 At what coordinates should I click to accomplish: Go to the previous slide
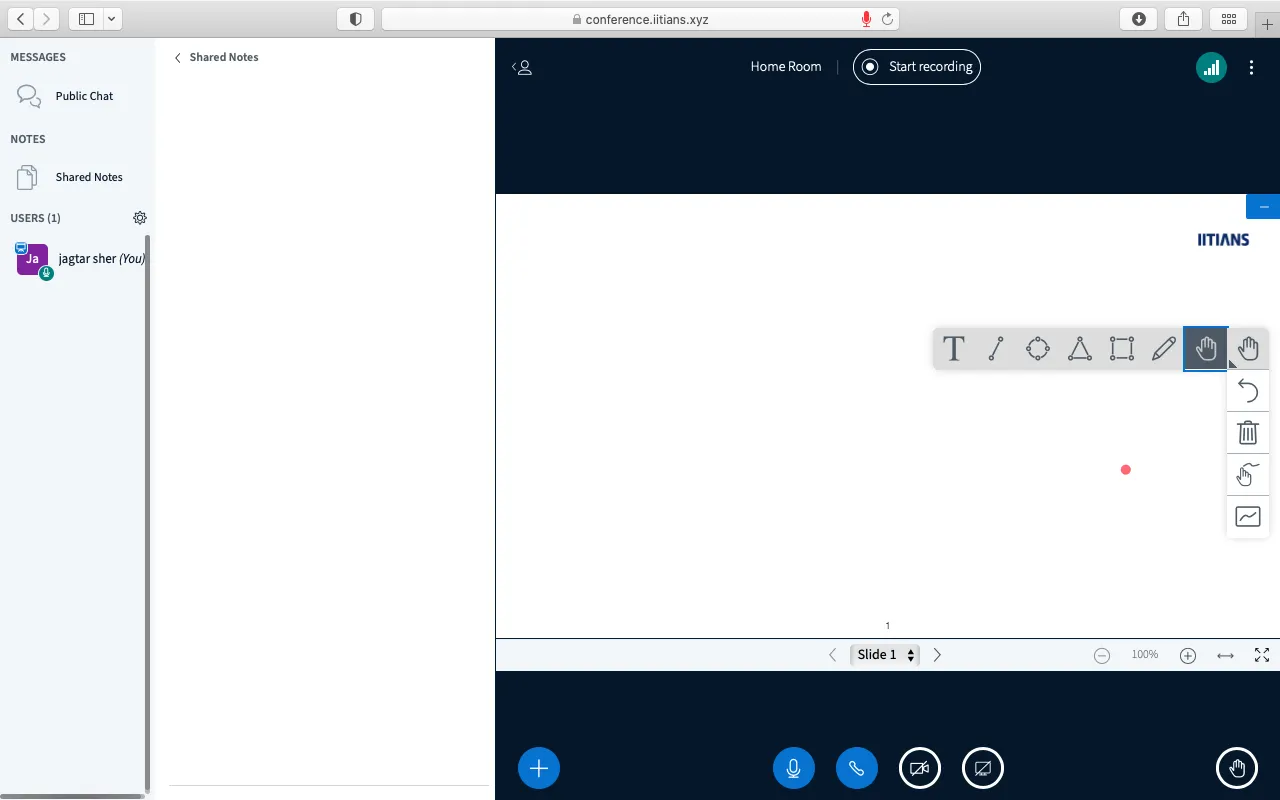[x=833, y=655]
